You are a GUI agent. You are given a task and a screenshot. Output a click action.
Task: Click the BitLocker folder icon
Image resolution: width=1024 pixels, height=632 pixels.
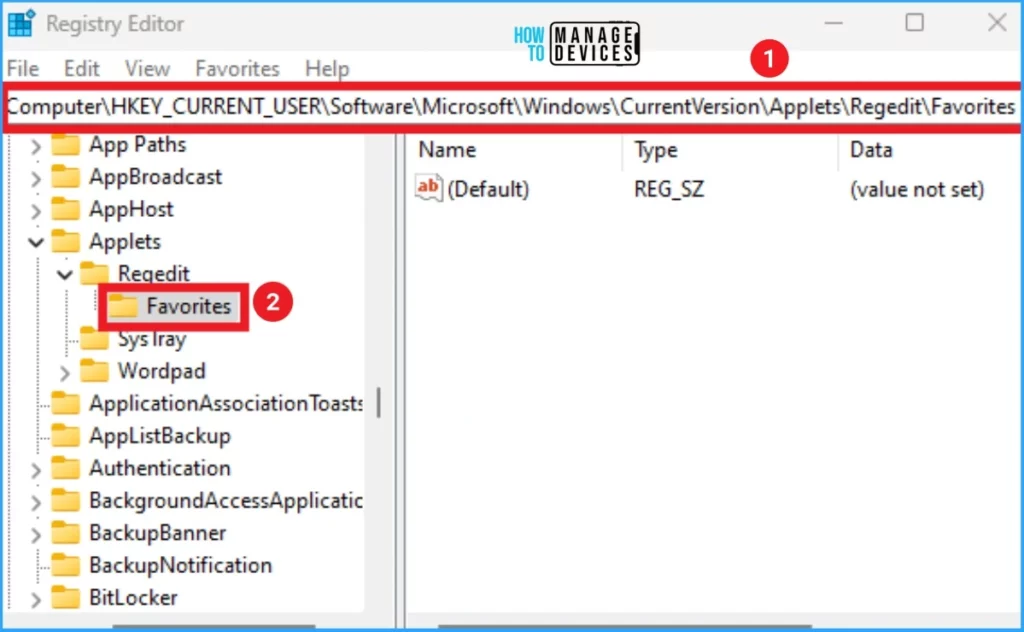[x=65, y=597]
